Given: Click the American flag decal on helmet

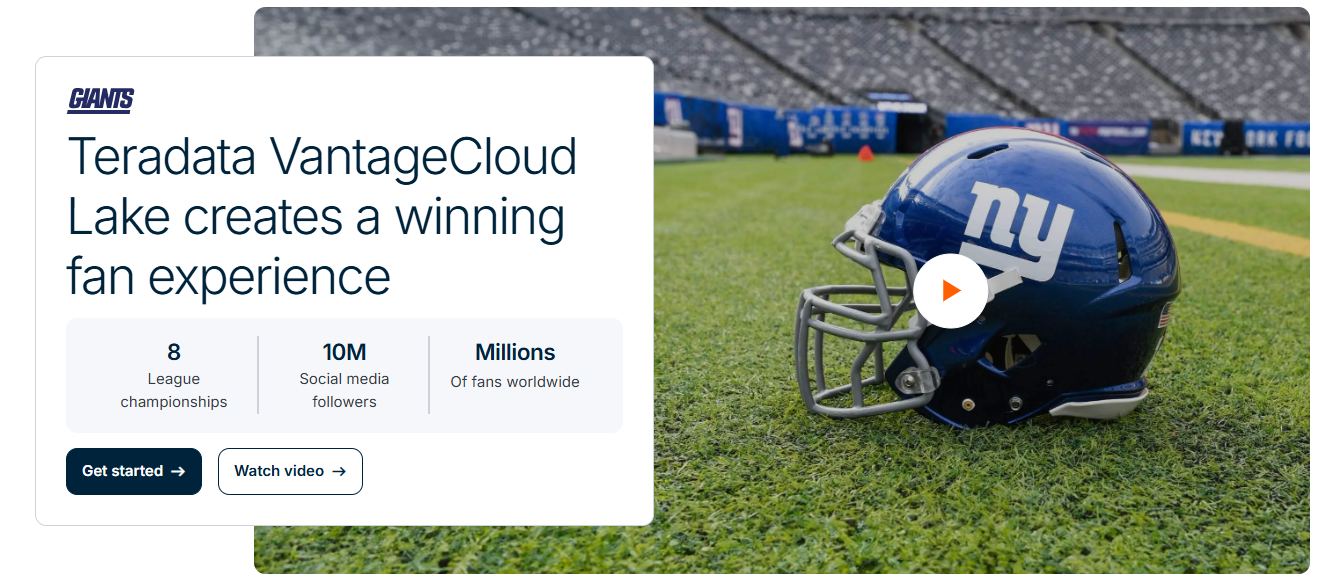Looking at the screenshot, I should pyautogui.click(x=1163, y=318).
